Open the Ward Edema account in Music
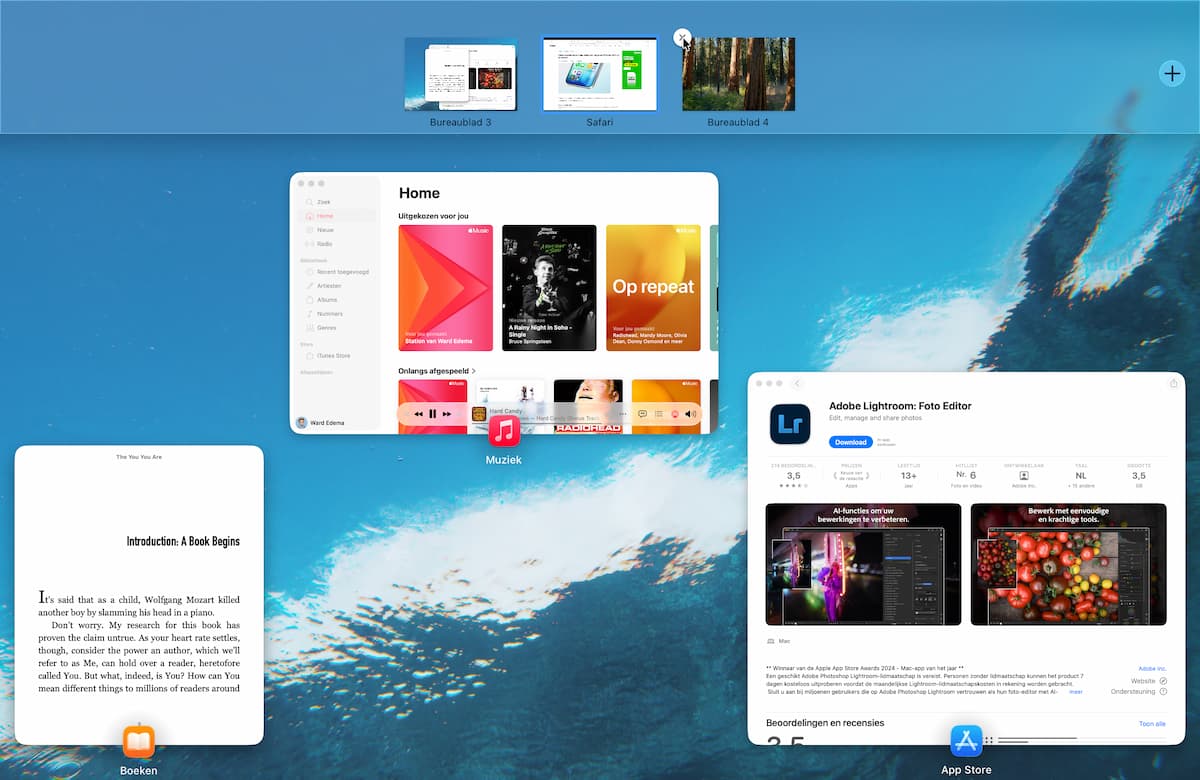 tap(322, 423)
